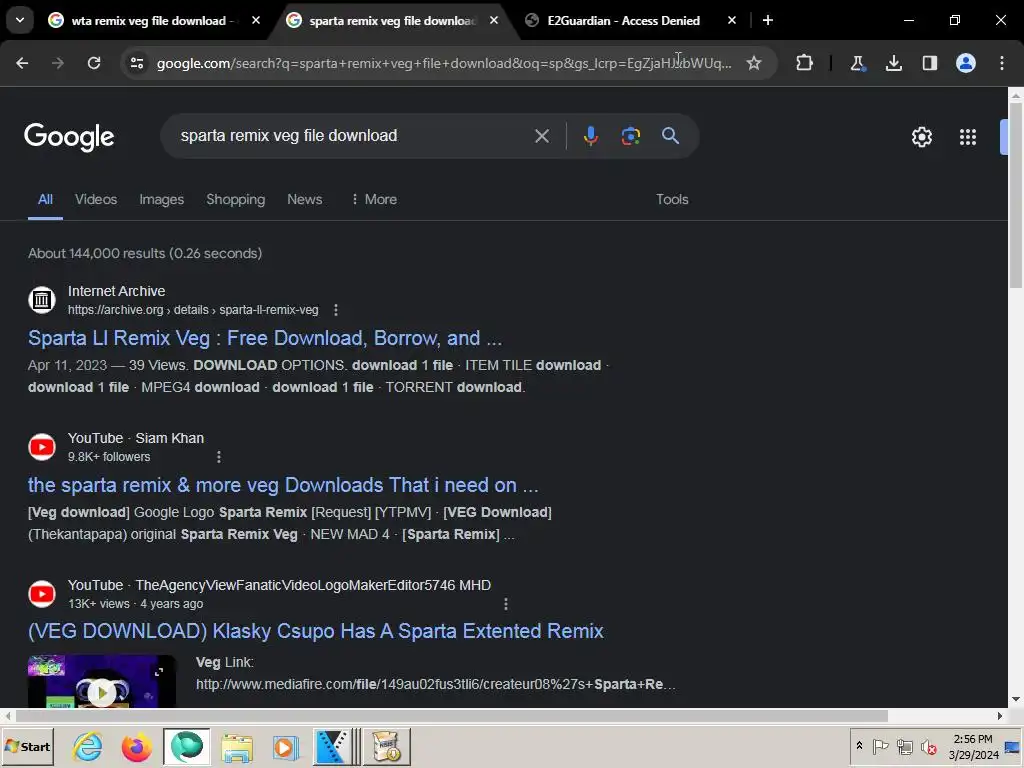
Task: Click the scroll down arrow
Action: coord(1016,699)
